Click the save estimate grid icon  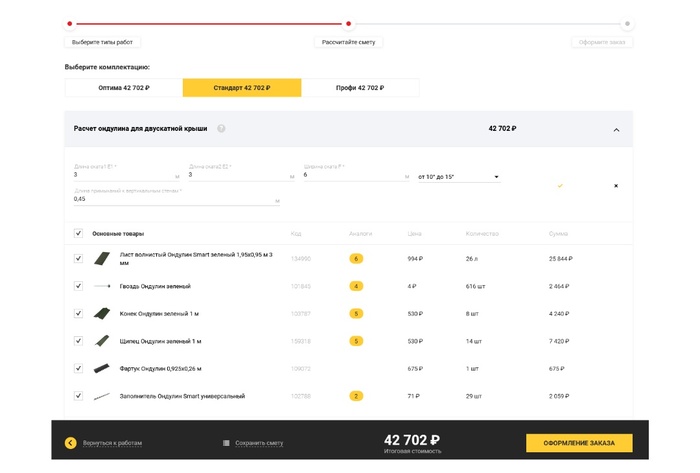pos(227,442)
